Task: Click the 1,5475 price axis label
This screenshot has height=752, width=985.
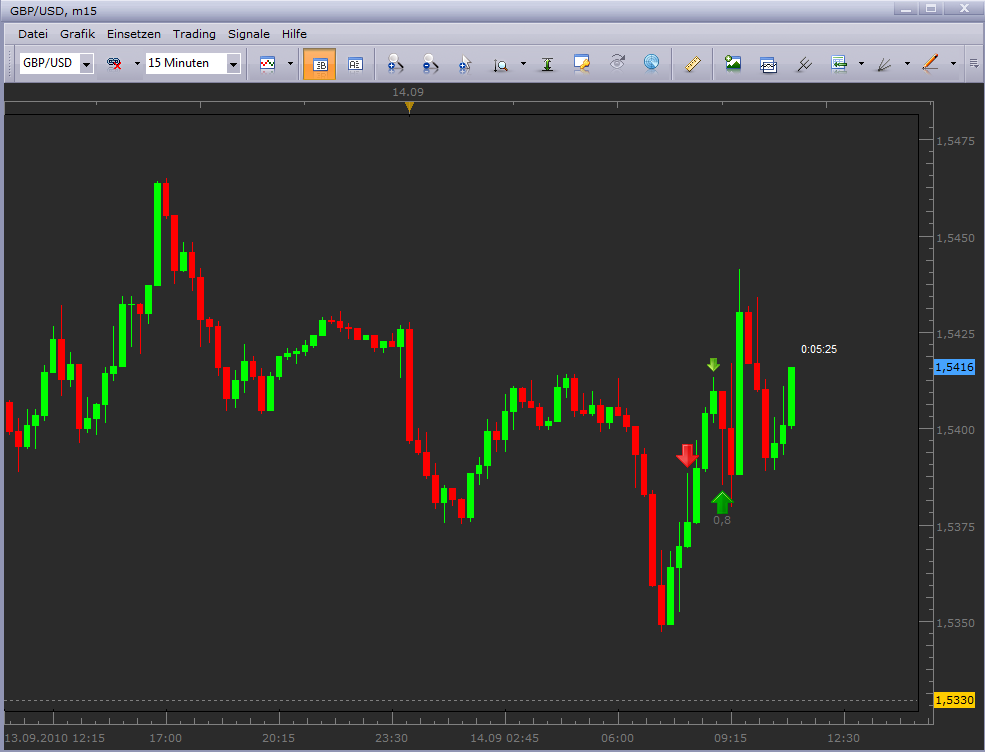Action: [x=955, y=141]
